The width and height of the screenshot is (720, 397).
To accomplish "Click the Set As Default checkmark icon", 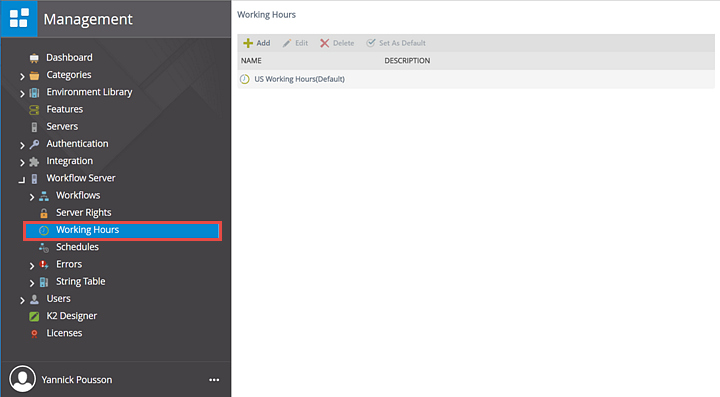I will 371,43.
